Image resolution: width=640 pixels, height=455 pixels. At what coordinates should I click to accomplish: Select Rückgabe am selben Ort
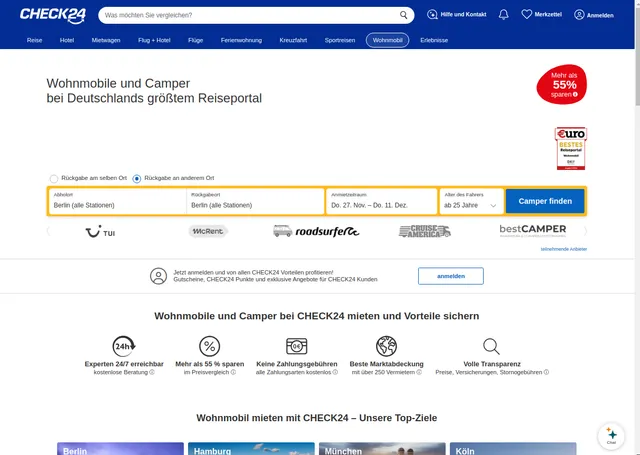tap(54, 179)
